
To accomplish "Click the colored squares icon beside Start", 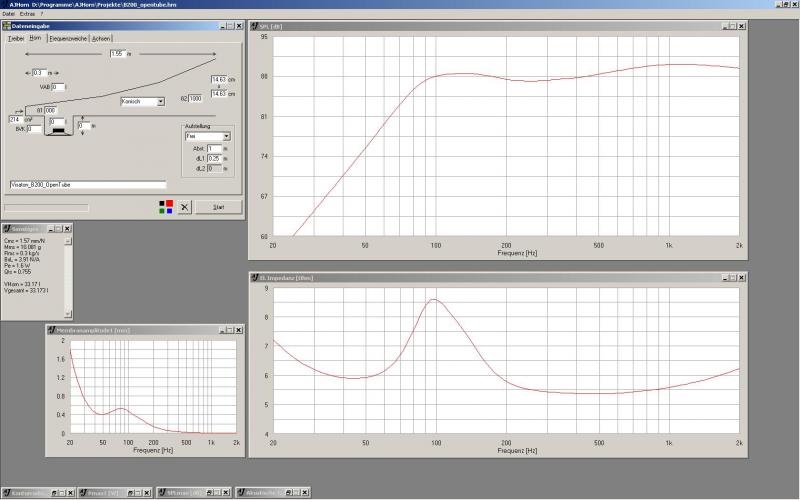I will [x=167, y=207].
